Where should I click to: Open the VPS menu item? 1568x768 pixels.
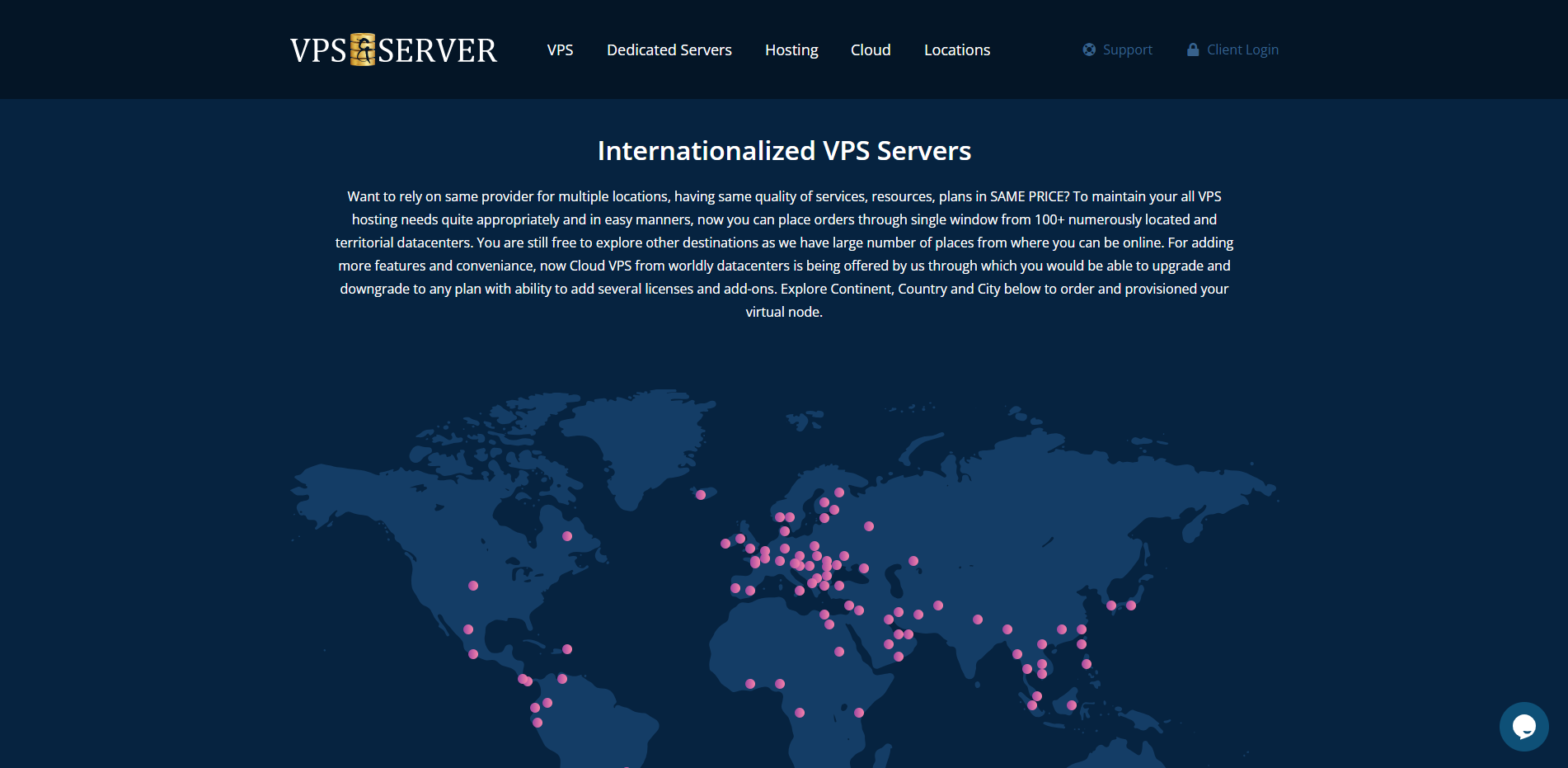[x=560, y=50]
